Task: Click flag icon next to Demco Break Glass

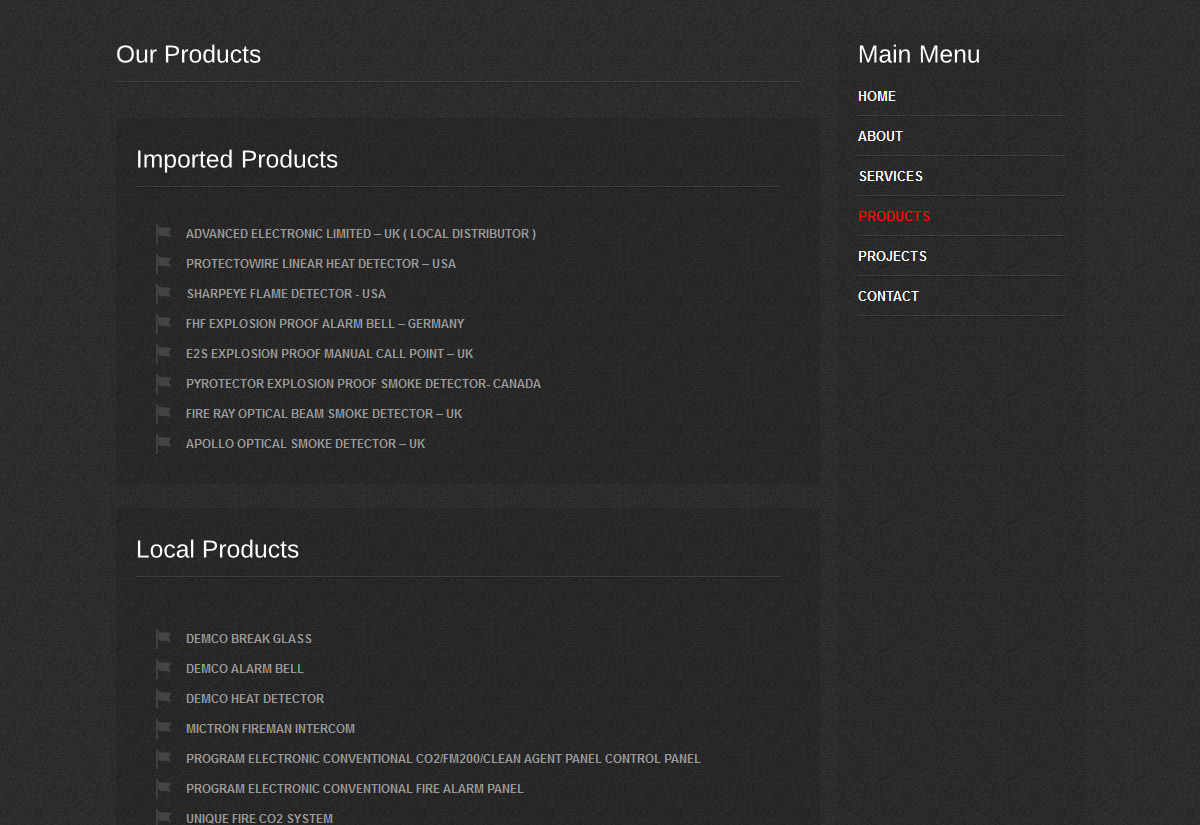Action: pos(163,639)
